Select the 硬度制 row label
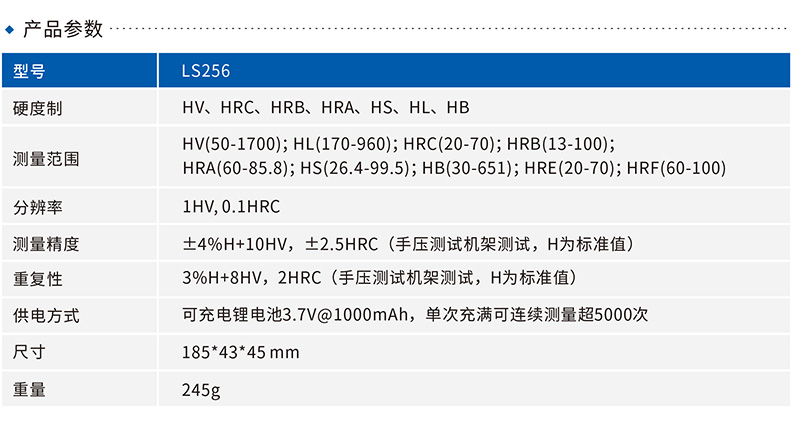 (38, 108)
